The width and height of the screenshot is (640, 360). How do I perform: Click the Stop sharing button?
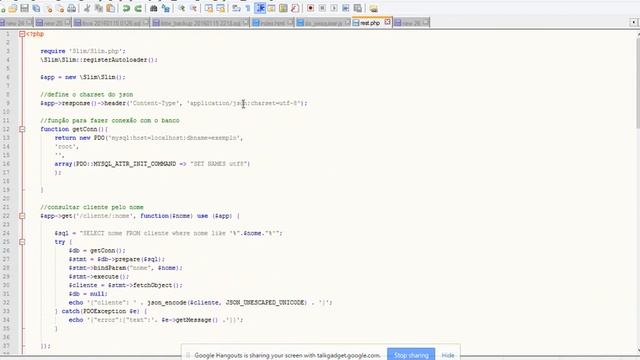[411, 355]
